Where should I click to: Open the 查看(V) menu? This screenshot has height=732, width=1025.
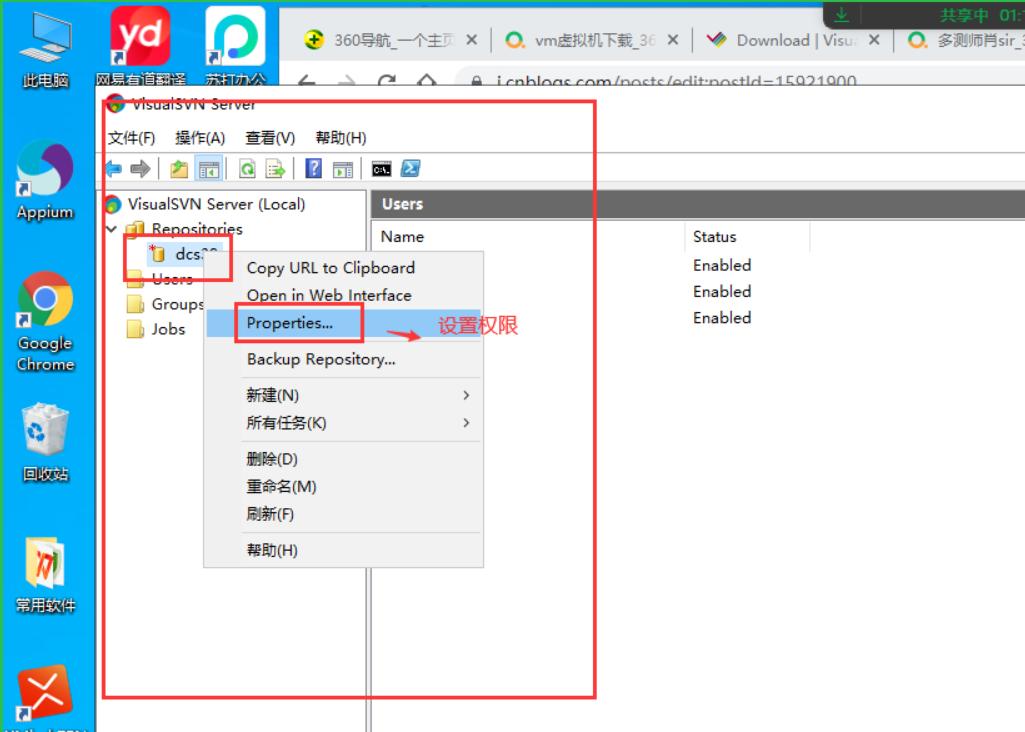(270, 138)
